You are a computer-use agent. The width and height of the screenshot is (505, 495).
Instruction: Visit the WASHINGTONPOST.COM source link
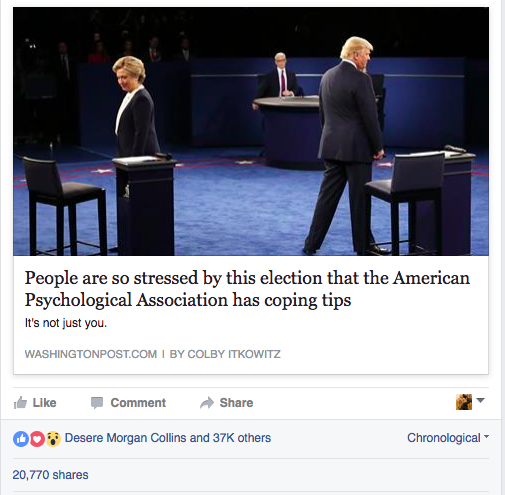(91, 354)
